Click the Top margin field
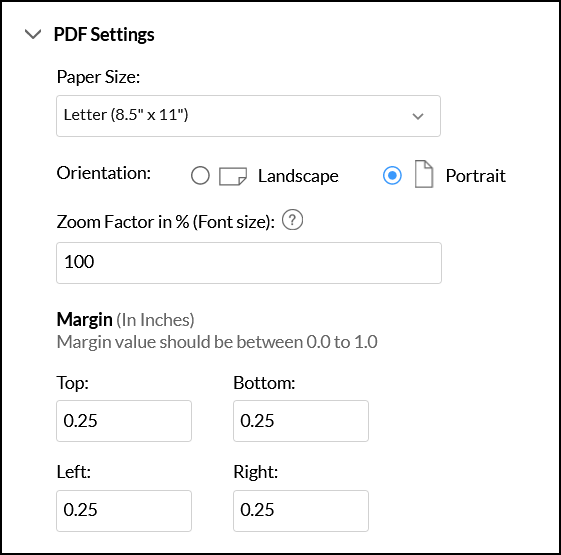The image size is (561, 555). click(x=124, y=421)
